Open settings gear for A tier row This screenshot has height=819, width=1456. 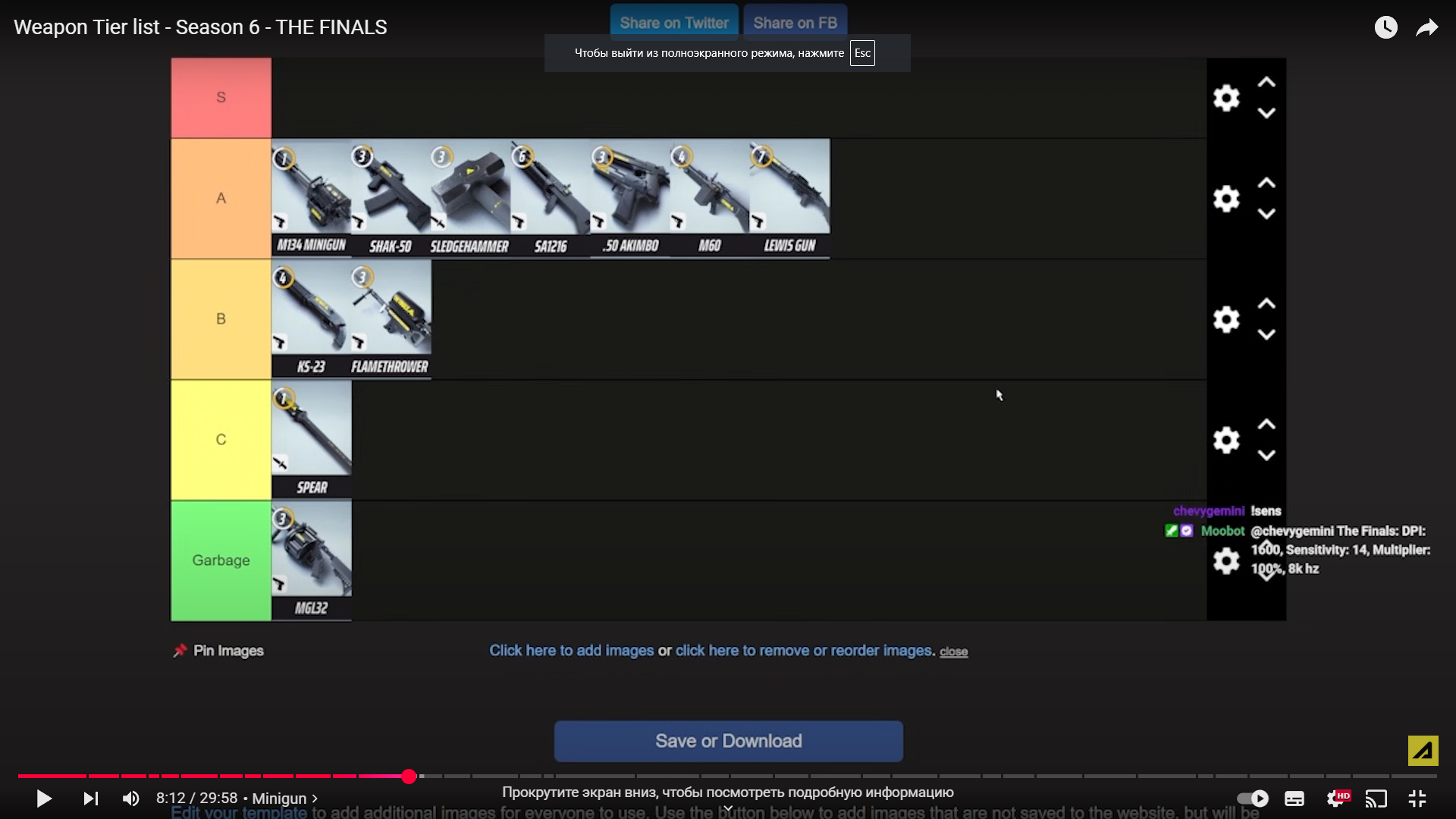pos(1226,199)
